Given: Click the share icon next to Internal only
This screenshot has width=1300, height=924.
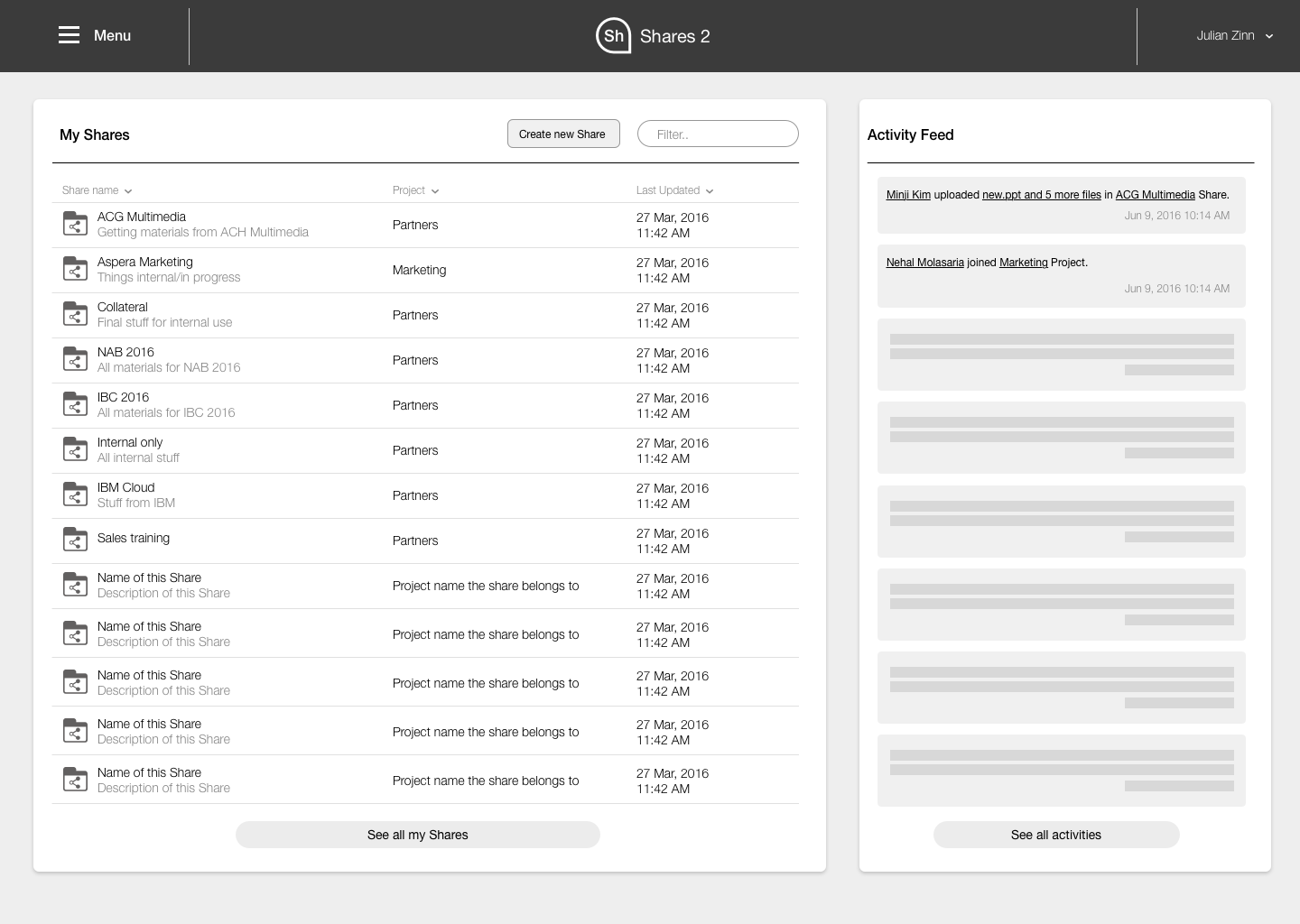Looking at the screenshot, I should [75, 449].
